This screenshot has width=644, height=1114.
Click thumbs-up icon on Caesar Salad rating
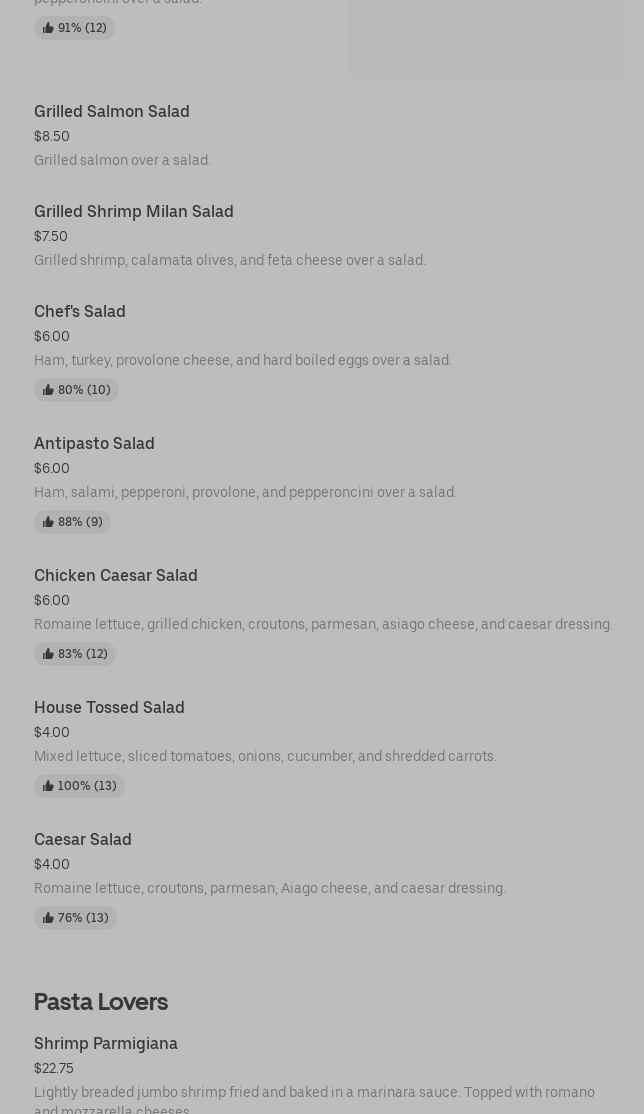tap(48, 918)
